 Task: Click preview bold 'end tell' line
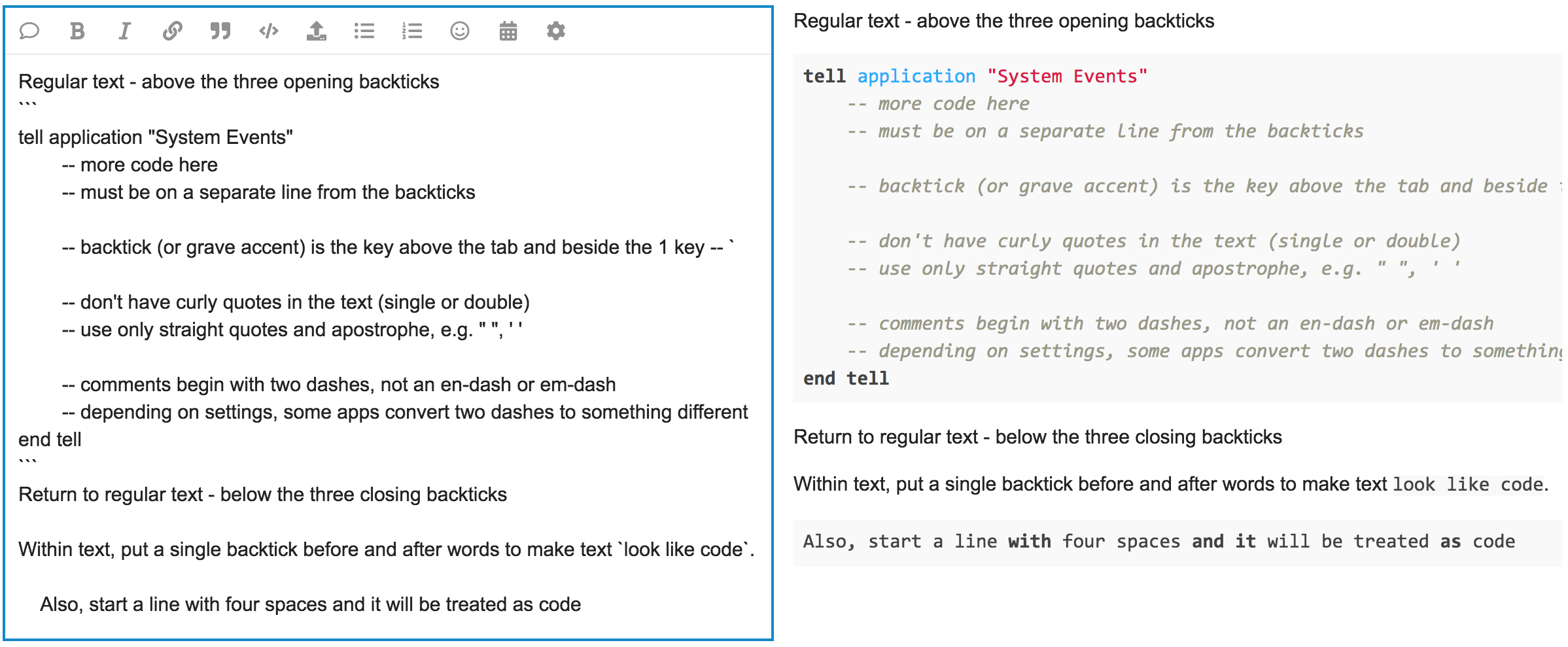pyautogui.click(x=846, y=379)
